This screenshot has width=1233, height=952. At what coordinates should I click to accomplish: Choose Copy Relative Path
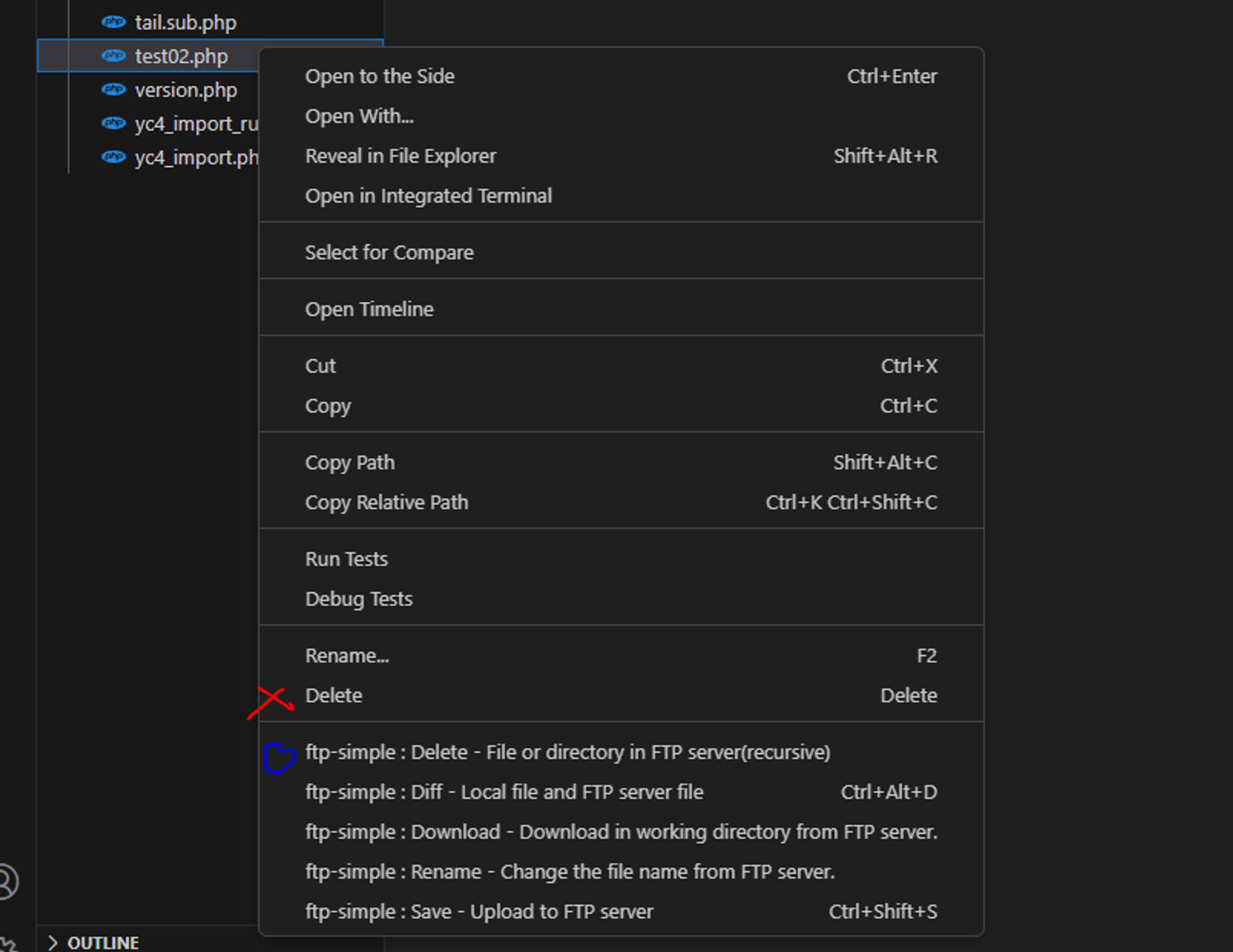(x=387, y=503)
